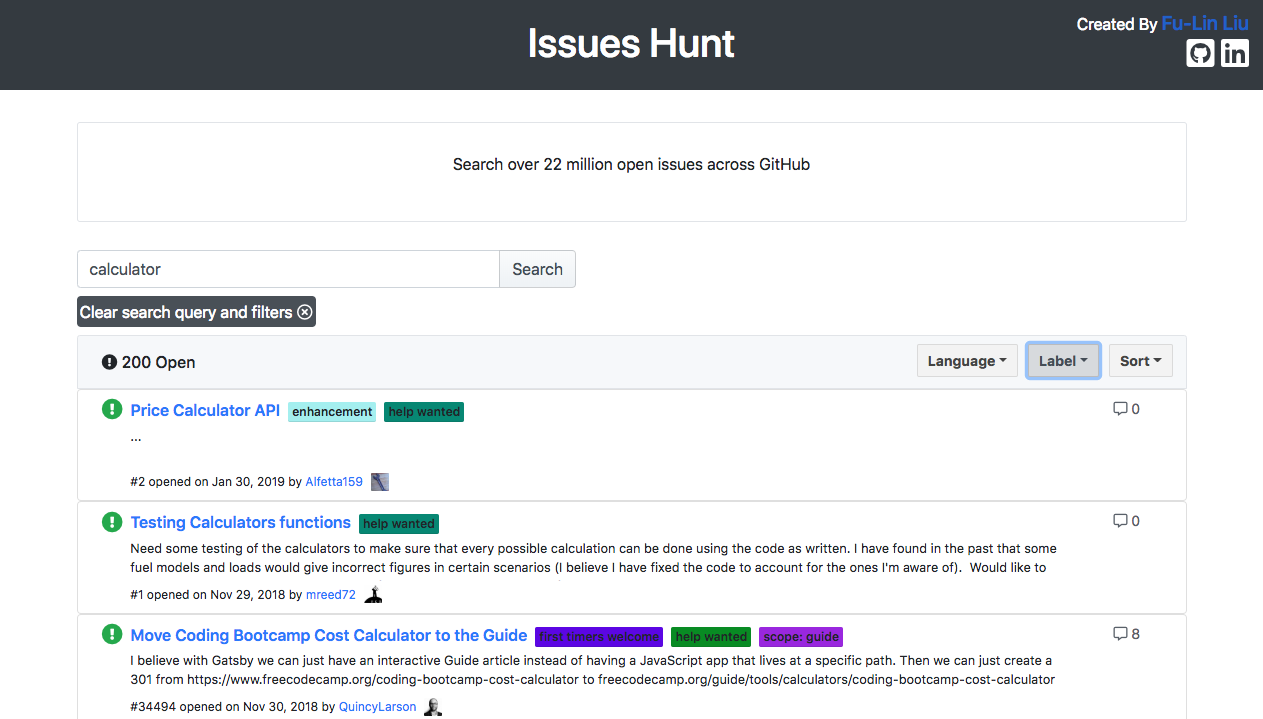Screen dimensions: 1263x719
Task: Click the X icon to clear search filters
Action: [x=304, y=312]
